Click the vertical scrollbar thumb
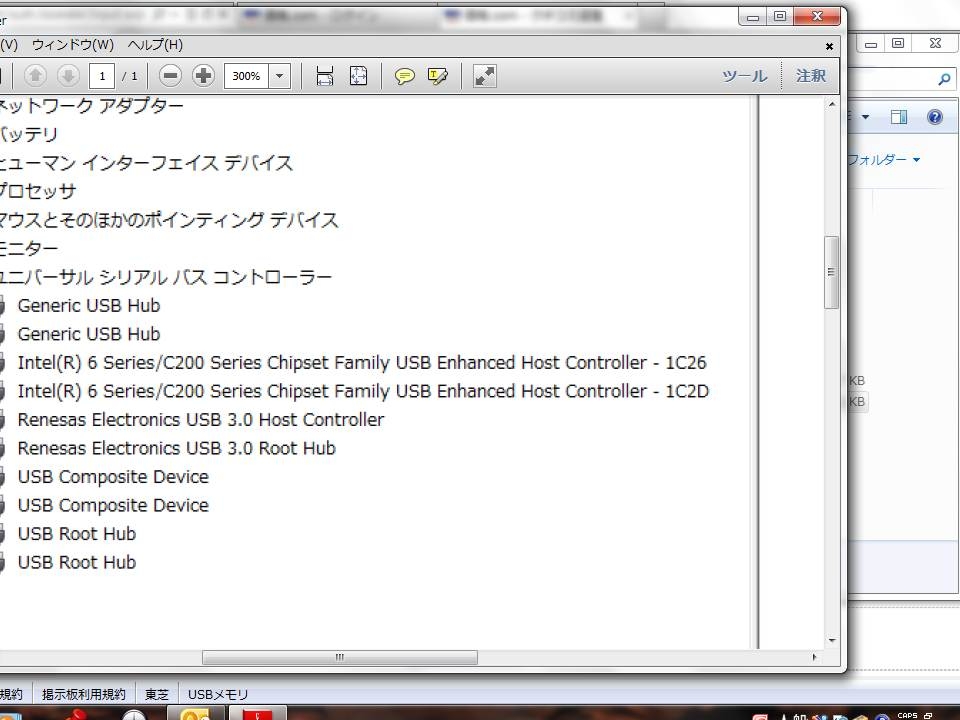 coord(831,272)
